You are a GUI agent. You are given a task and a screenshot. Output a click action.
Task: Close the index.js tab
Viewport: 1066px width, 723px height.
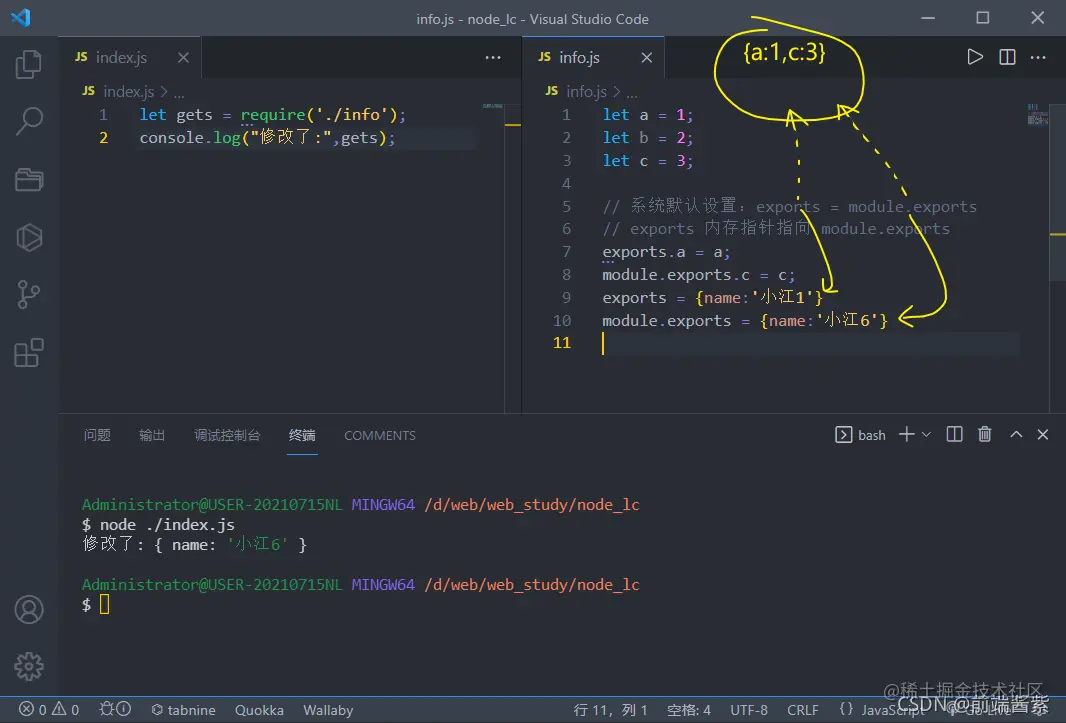coord(183,58)
